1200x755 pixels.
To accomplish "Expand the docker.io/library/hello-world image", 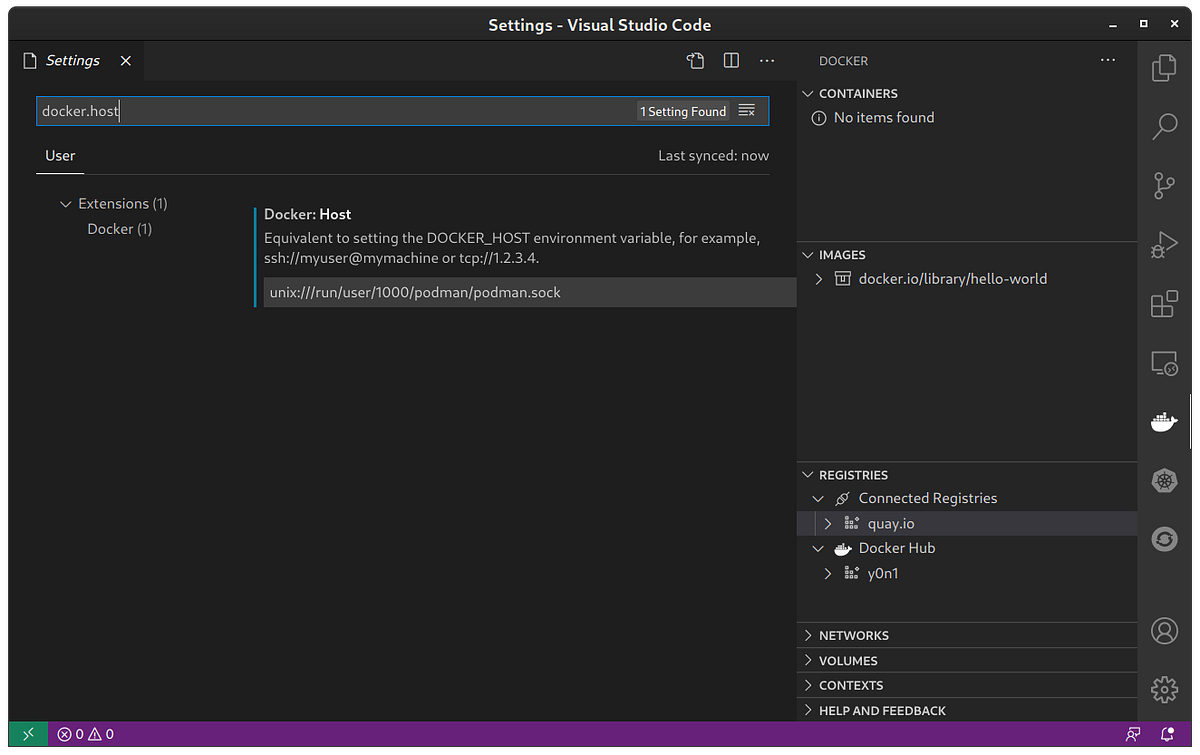I will click(x=818, y=278).
